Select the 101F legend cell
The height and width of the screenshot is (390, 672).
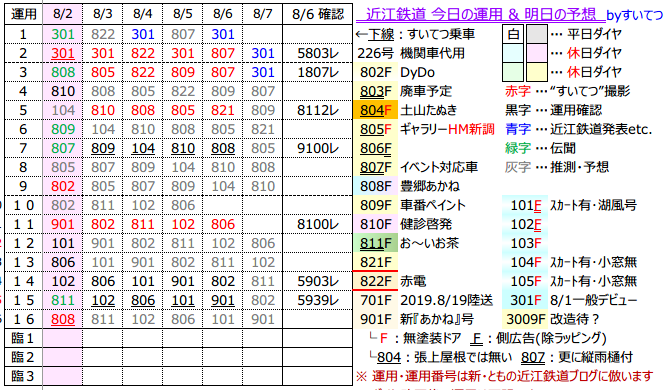point(525,205)
